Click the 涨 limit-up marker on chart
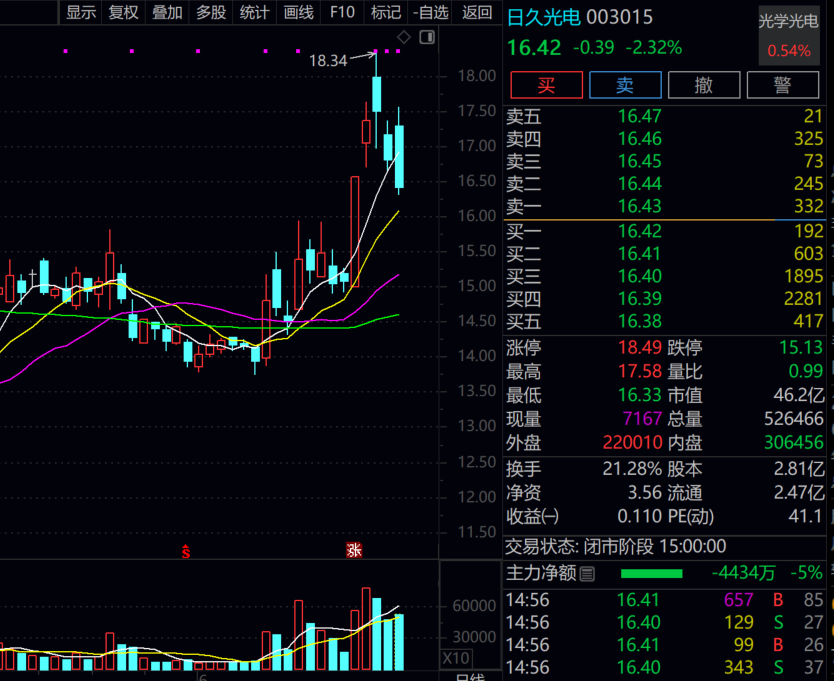Image resolution: width=834 pixels, height=681 pixels. click(354, 550)
